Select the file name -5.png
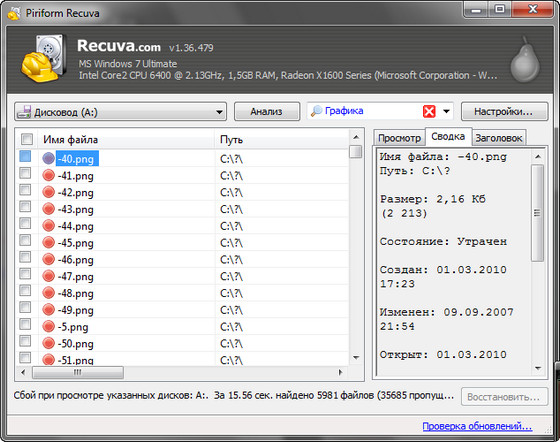The image size is (560, 442). [x=73, y=327]
